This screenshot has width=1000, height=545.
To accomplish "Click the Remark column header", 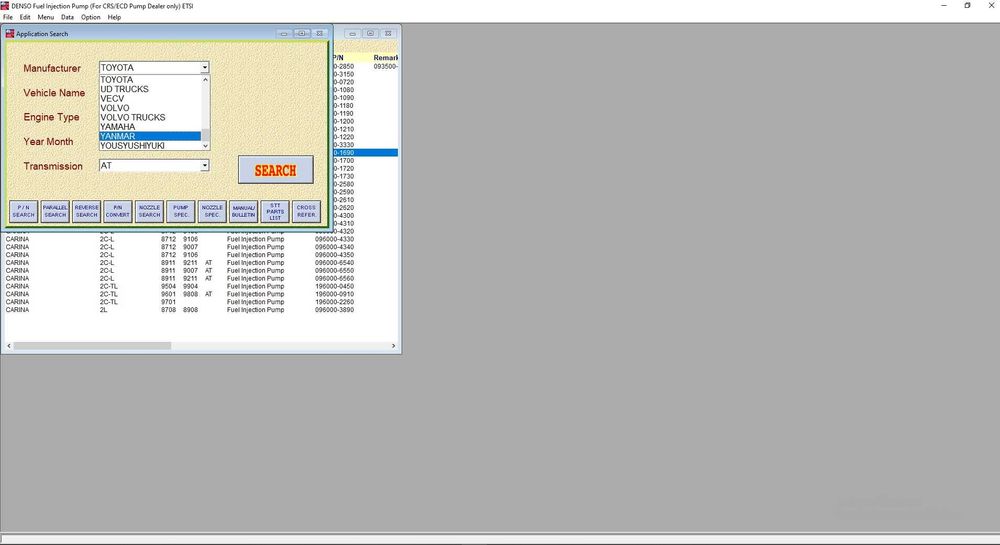I will click(385, 57).
